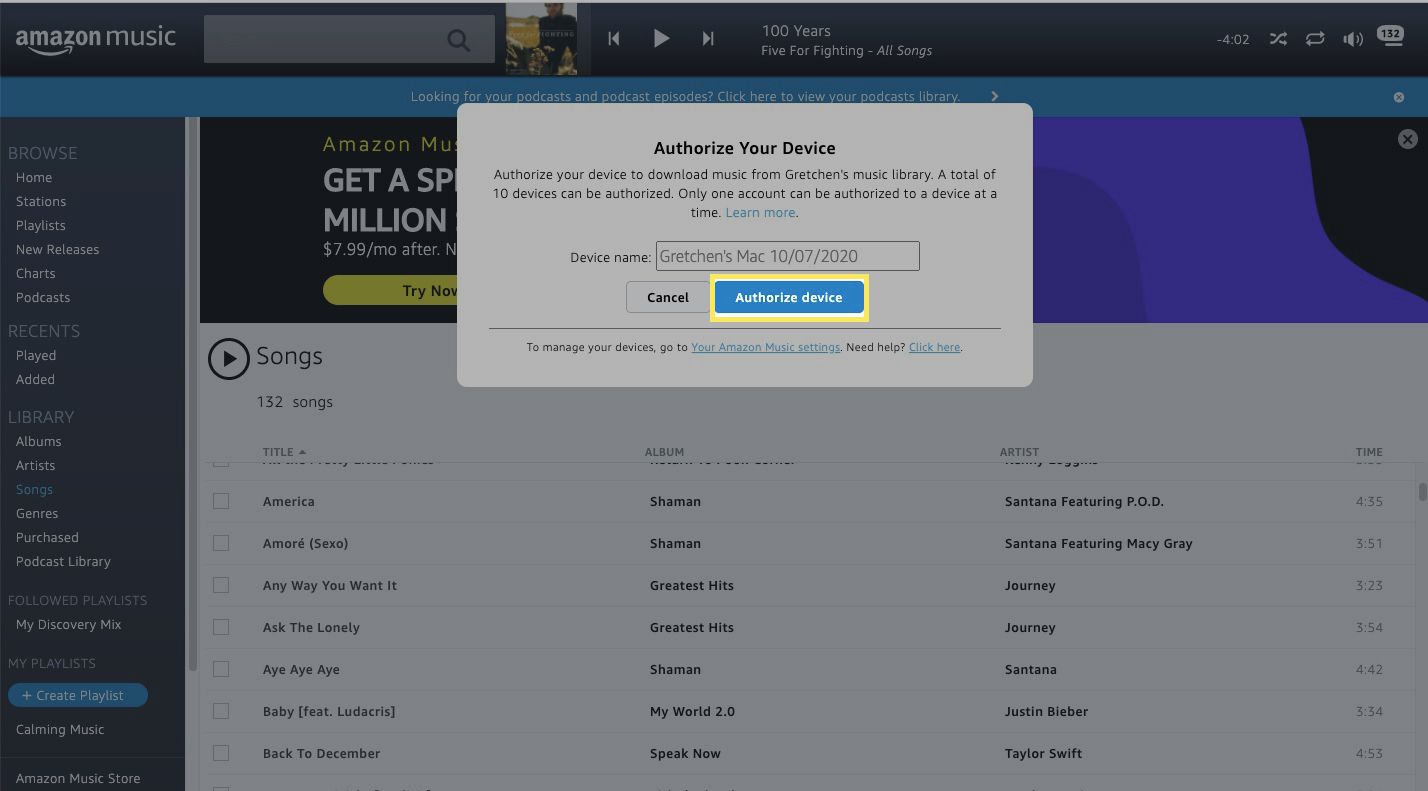Click the sidebar scrollbar

(x=192, y=394)
